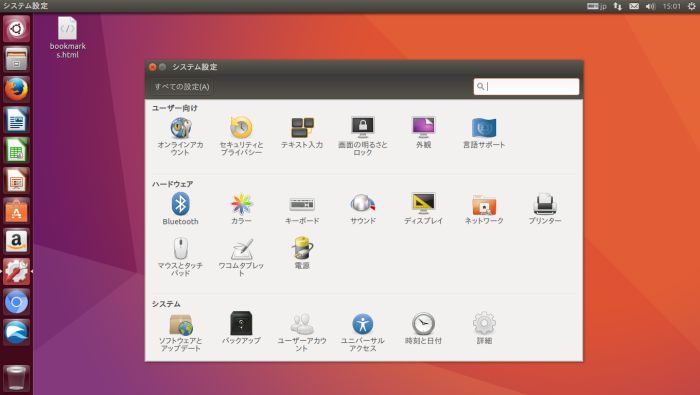Open the Bluetooth settings
The height and width of the screenshot is (395, 700).
[x=180, y=209]
